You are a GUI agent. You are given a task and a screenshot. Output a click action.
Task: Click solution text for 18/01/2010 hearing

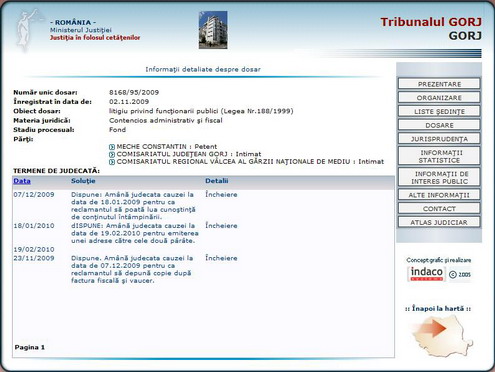[135, 233]
